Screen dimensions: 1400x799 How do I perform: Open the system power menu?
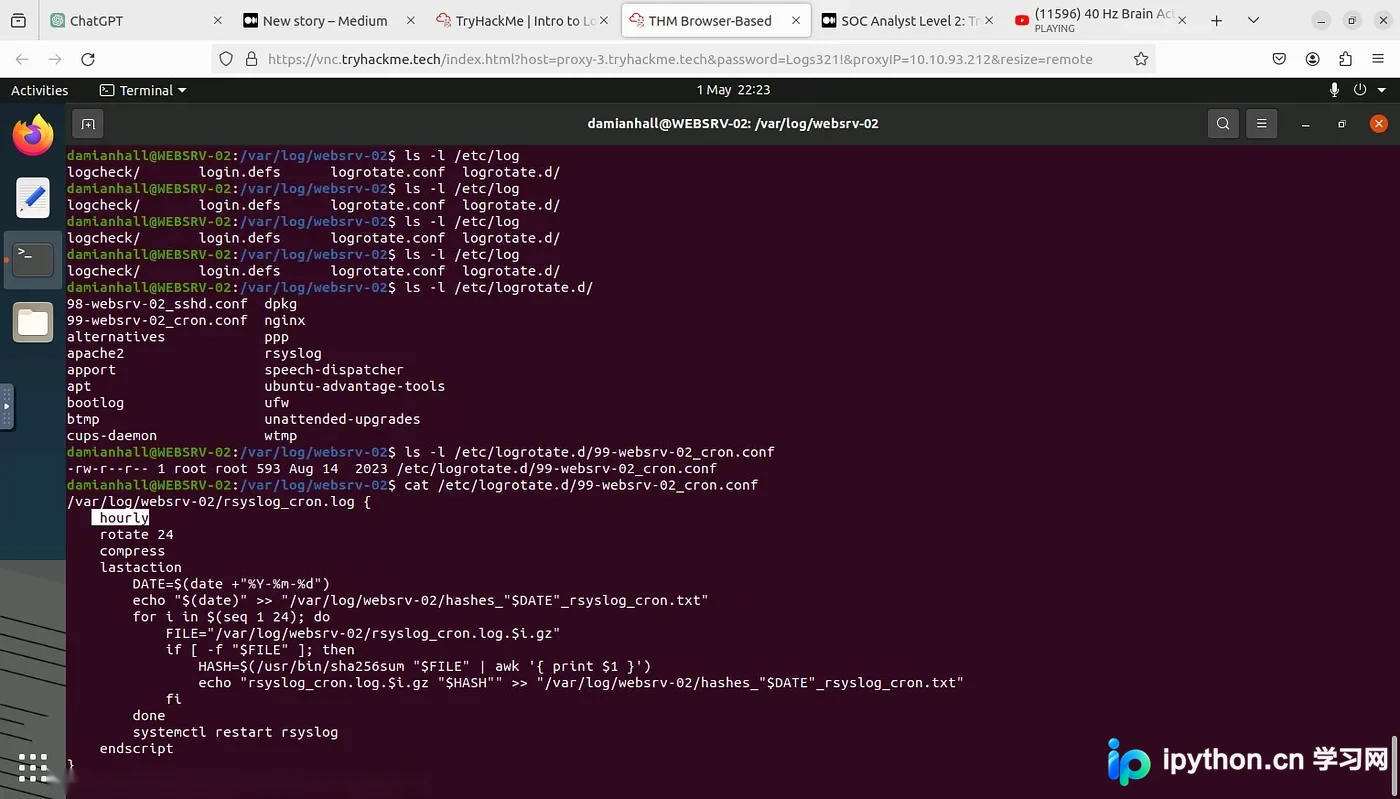[x=1370, y=90]
